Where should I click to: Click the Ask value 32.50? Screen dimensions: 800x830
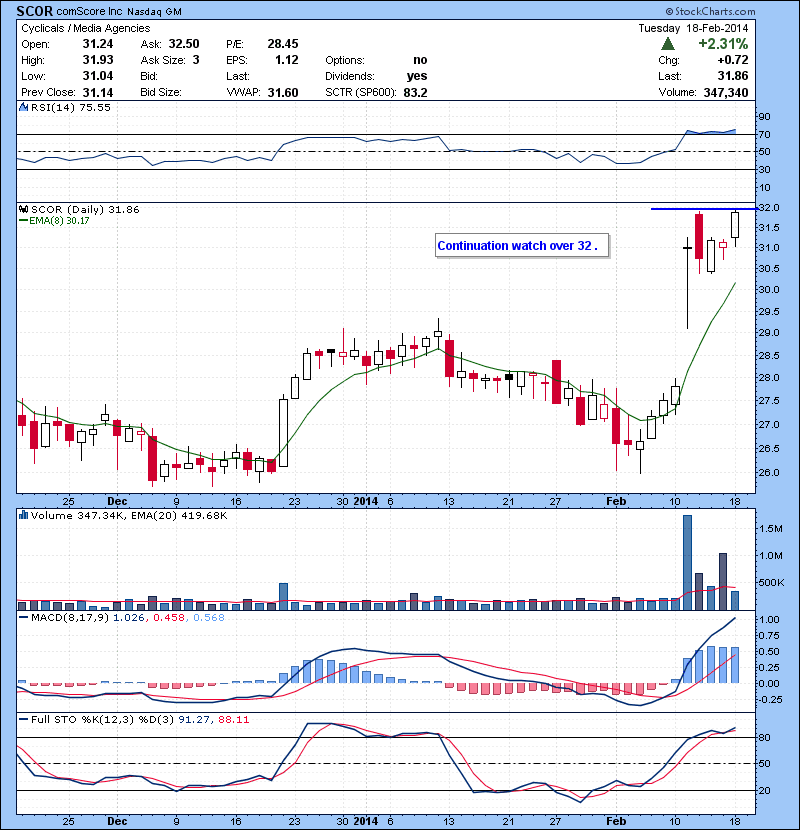tap(184, 43)
